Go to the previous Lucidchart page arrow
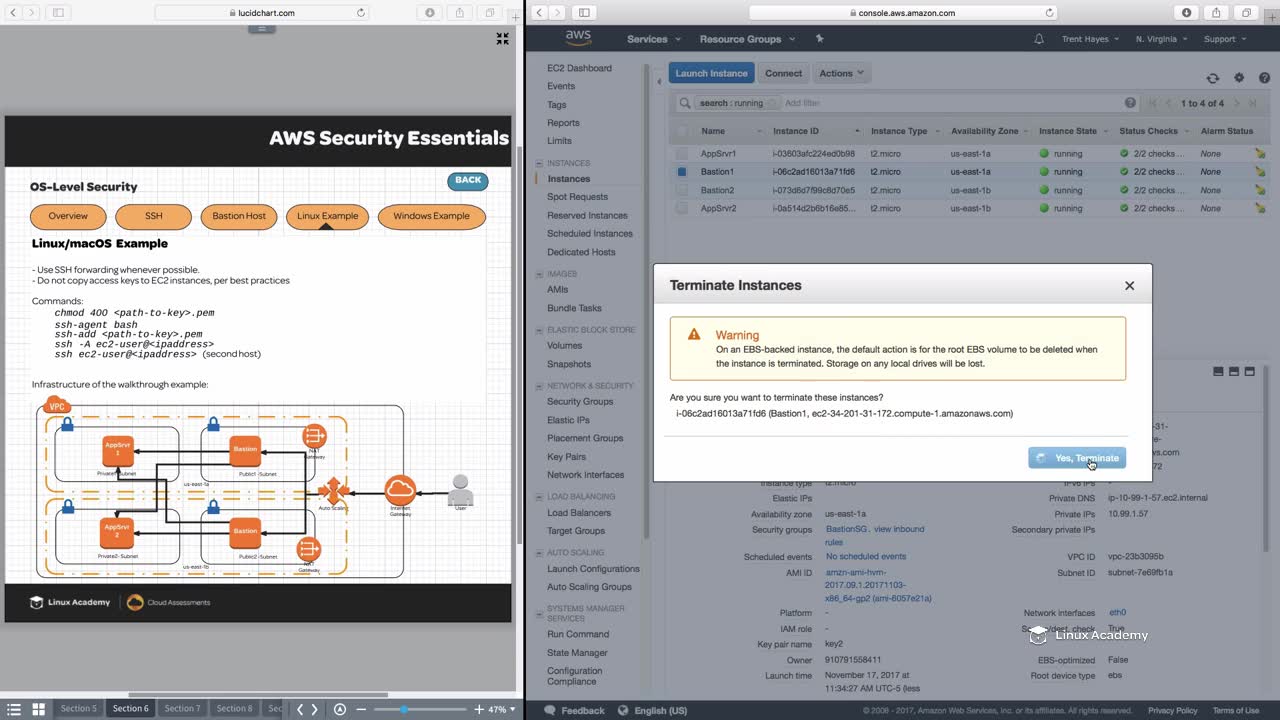The width and height of the screenshot is (1280, 720). pyautogui.click(x=299, y=709)
